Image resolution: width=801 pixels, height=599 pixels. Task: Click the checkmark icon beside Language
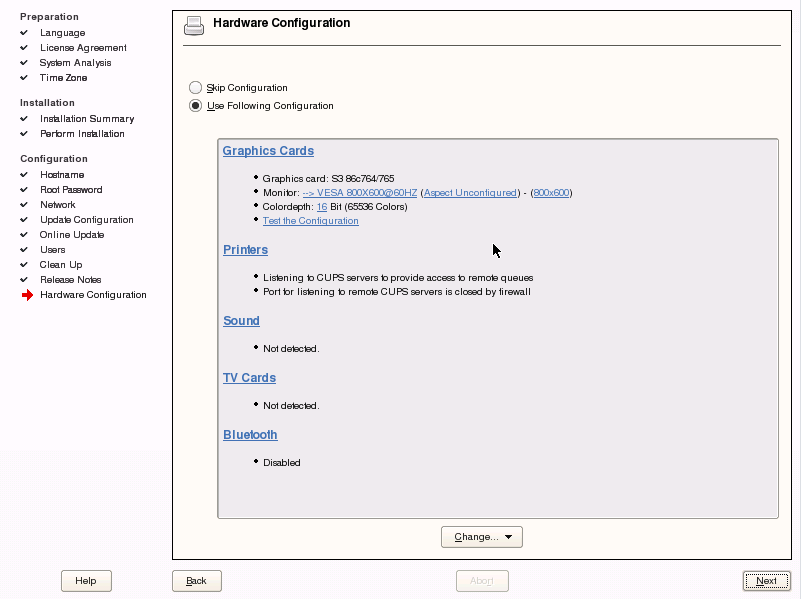24,33
